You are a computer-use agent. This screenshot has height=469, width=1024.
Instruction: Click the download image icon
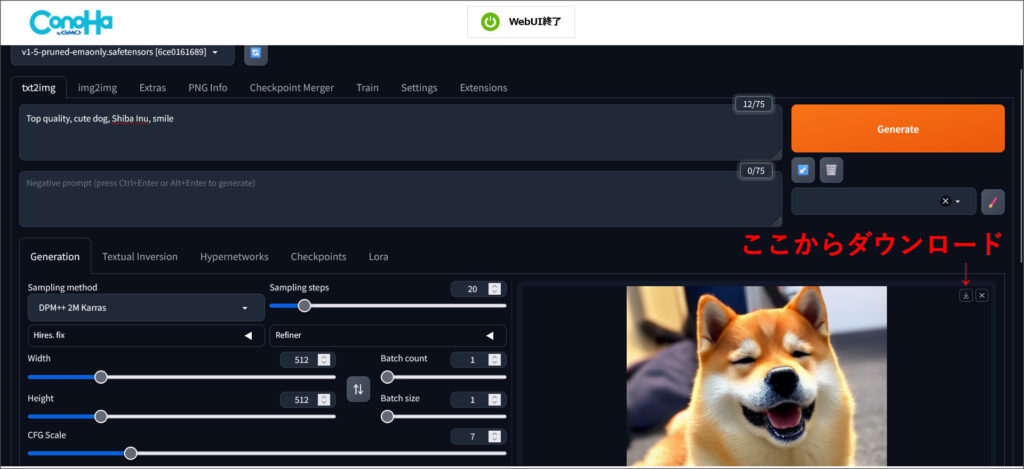coord(966,295)
